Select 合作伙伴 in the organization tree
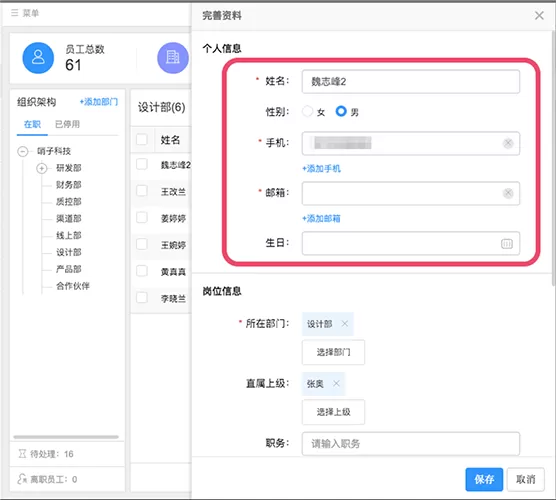This screenshot has height=500, width=556. 73,286
